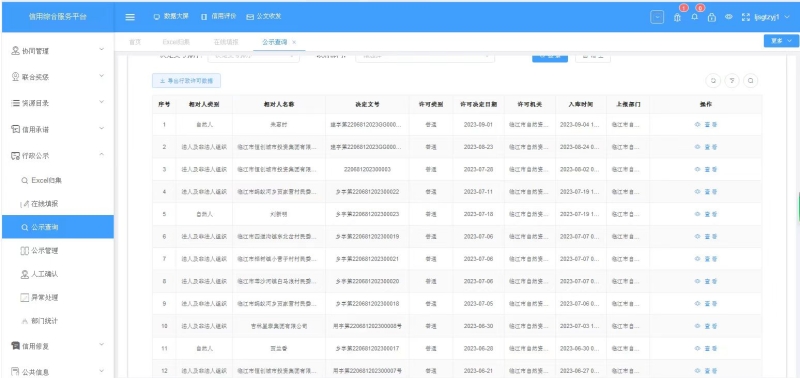Expand 公共信息 in the sidebar

click(x=58, y=372)
